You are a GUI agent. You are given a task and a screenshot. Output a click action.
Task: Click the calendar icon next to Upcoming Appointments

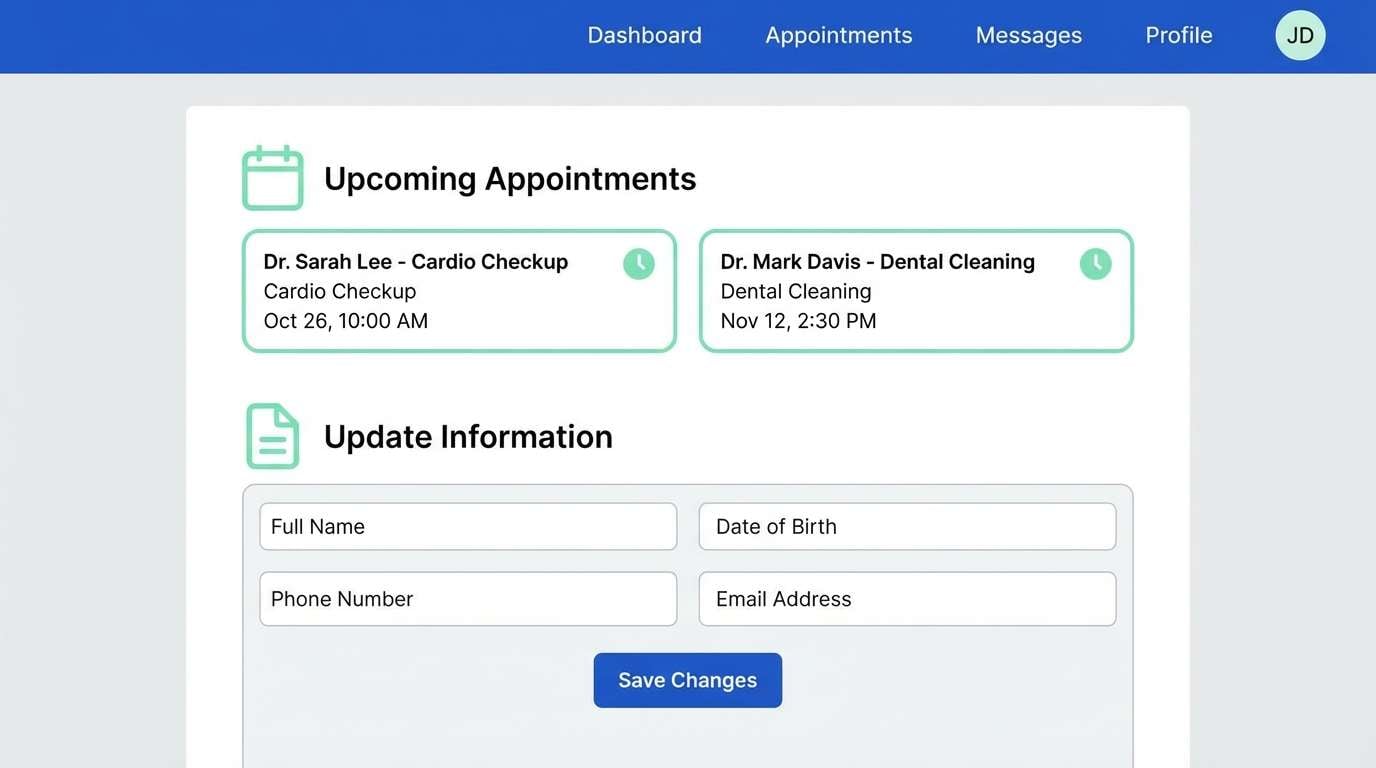click(x=271, y=177)
